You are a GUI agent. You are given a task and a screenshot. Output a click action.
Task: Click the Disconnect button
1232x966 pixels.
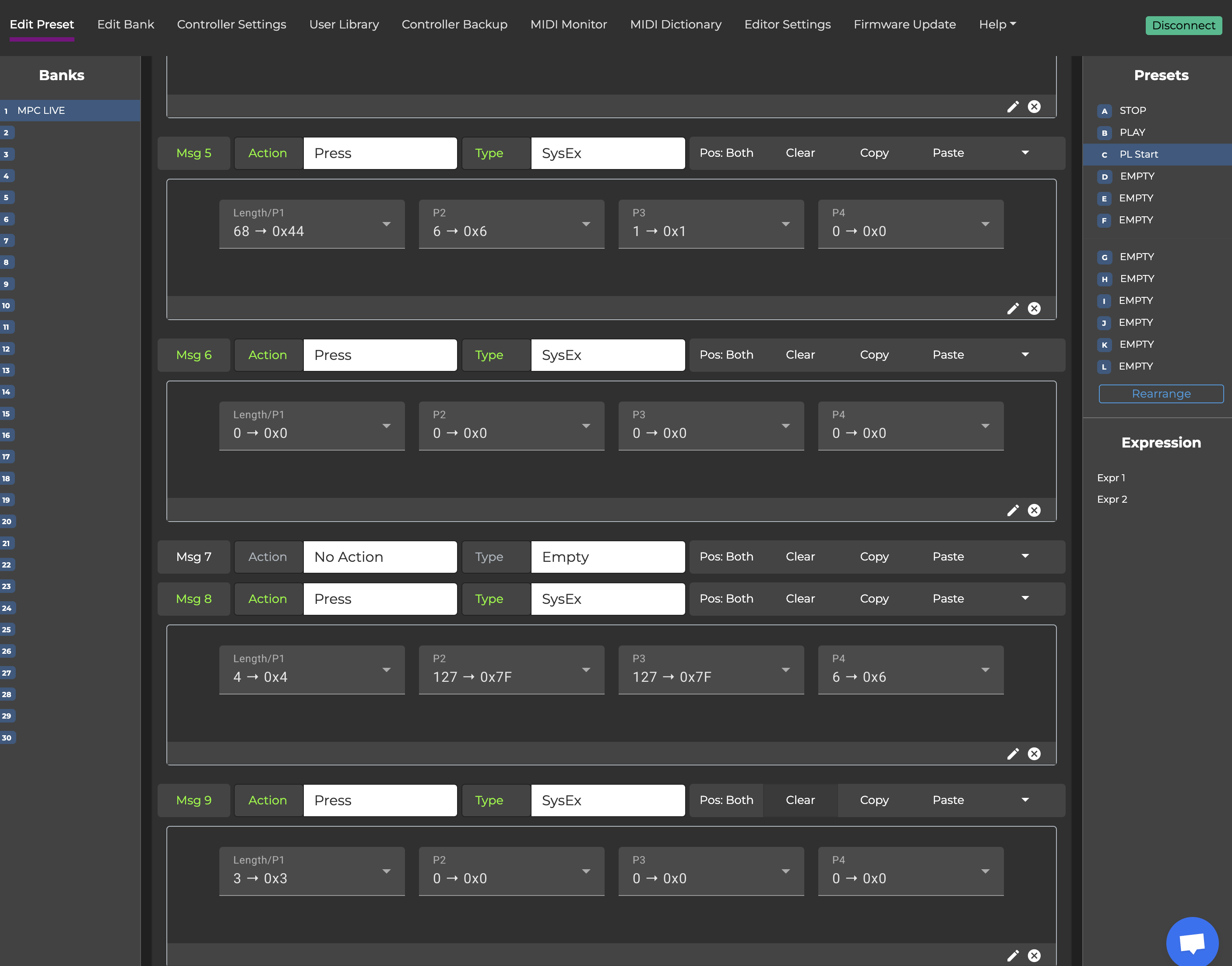coord(1183,25)
